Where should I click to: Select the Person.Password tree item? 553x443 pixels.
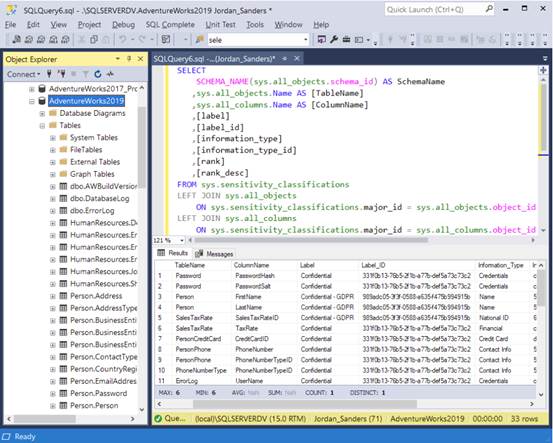tap(98, 393)
